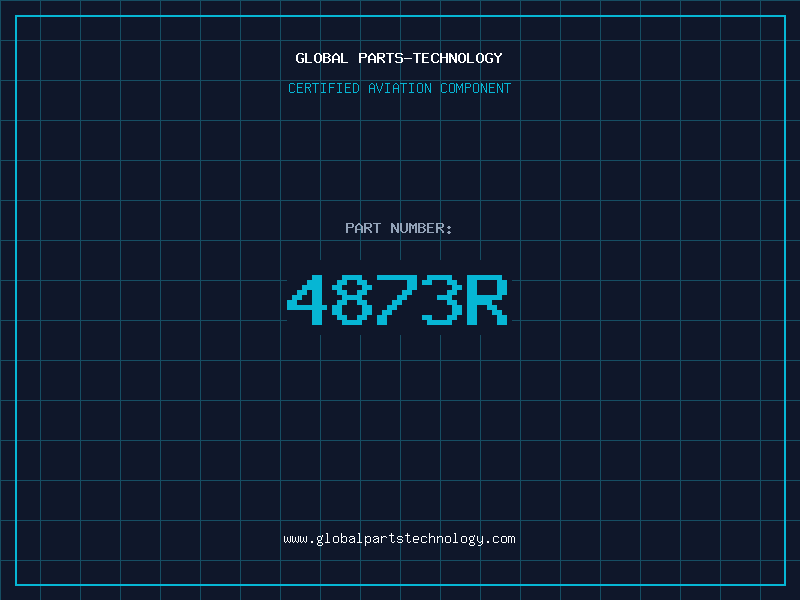
Task: Select the word COMPONENT in subtitle
Action: pyautogui.click(x=475, y=88)
